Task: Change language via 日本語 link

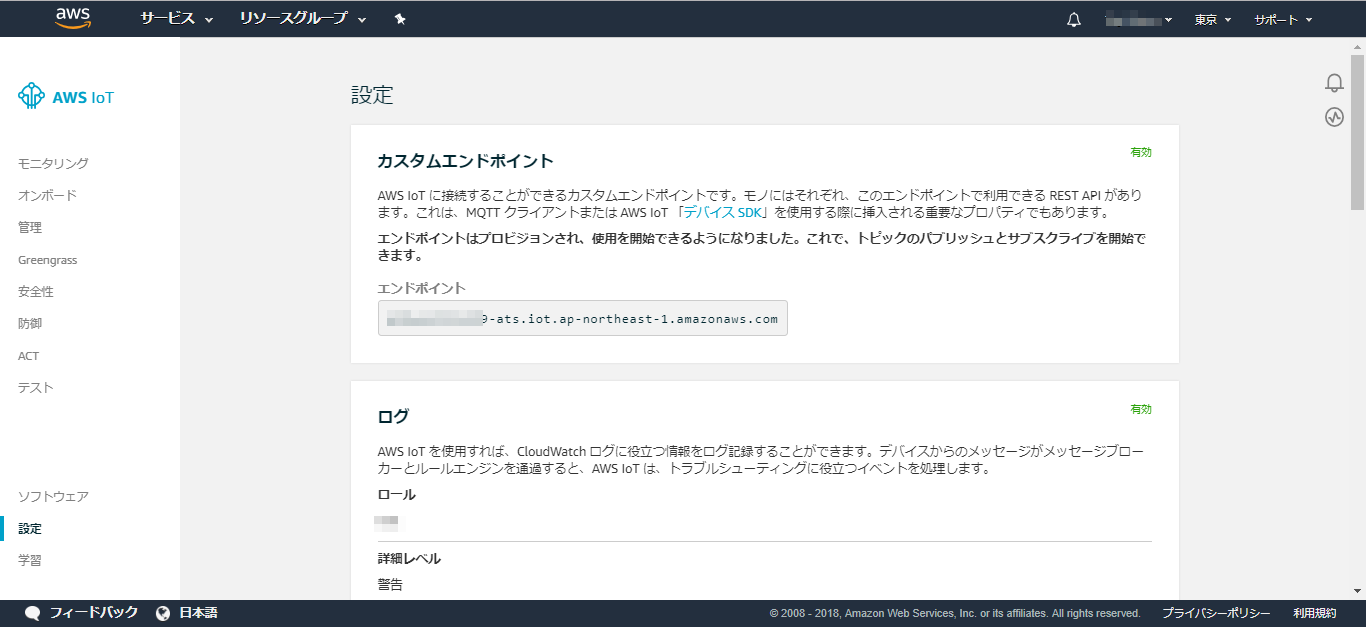Action: (x=198, y=613)
